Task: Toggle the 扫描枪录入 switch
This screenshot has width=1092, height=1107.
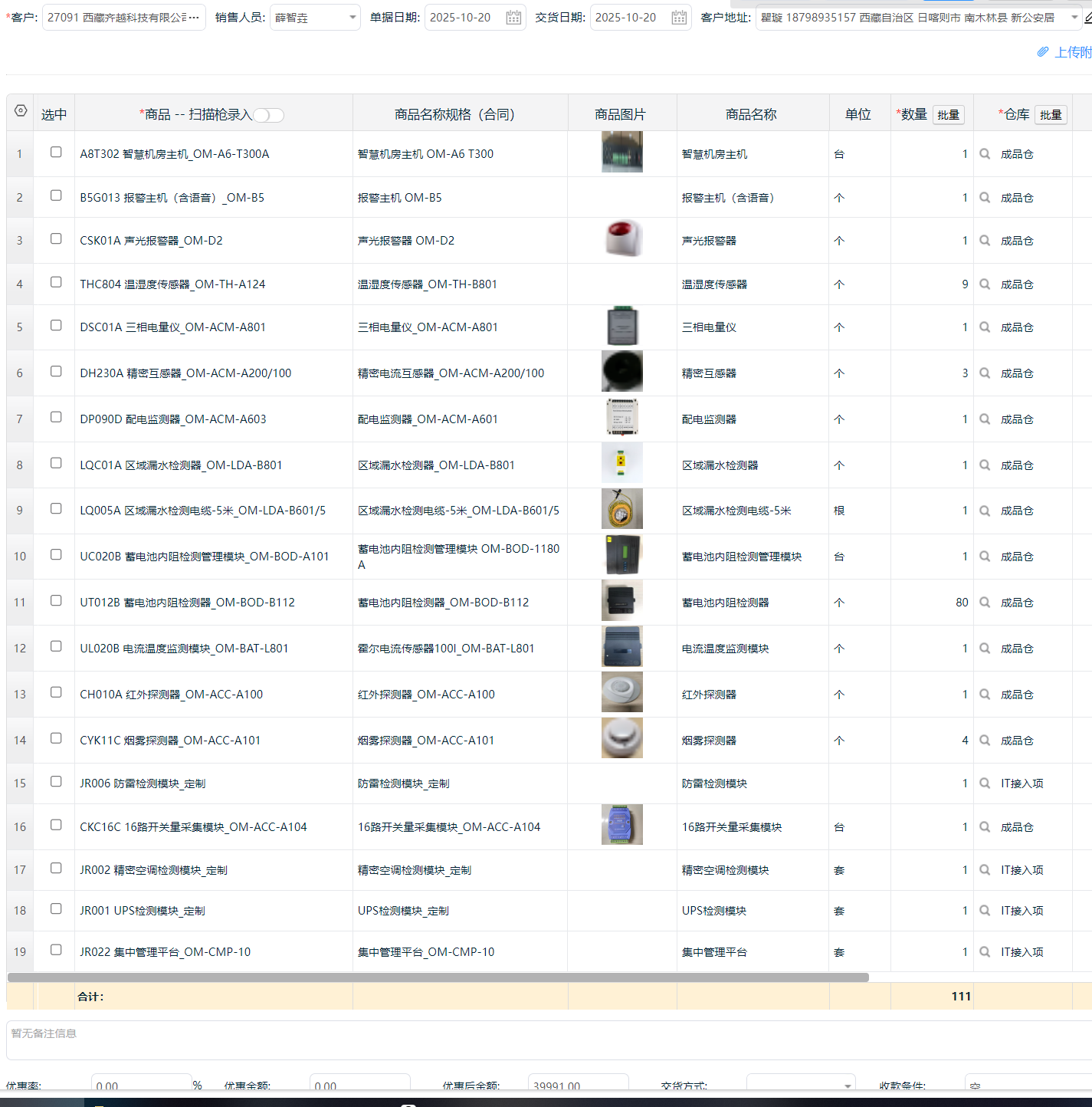Action: 269,115
